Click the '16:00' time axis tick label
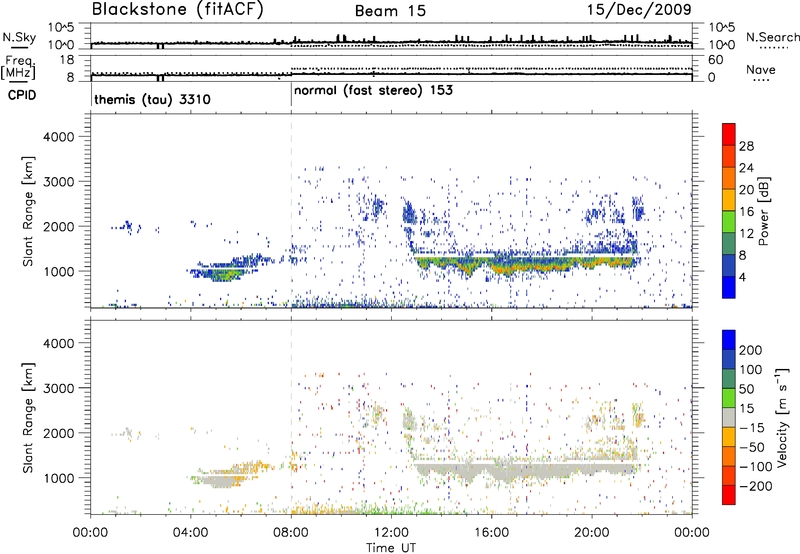Viewport: 800px width, 554px height. tap(491, 533)
